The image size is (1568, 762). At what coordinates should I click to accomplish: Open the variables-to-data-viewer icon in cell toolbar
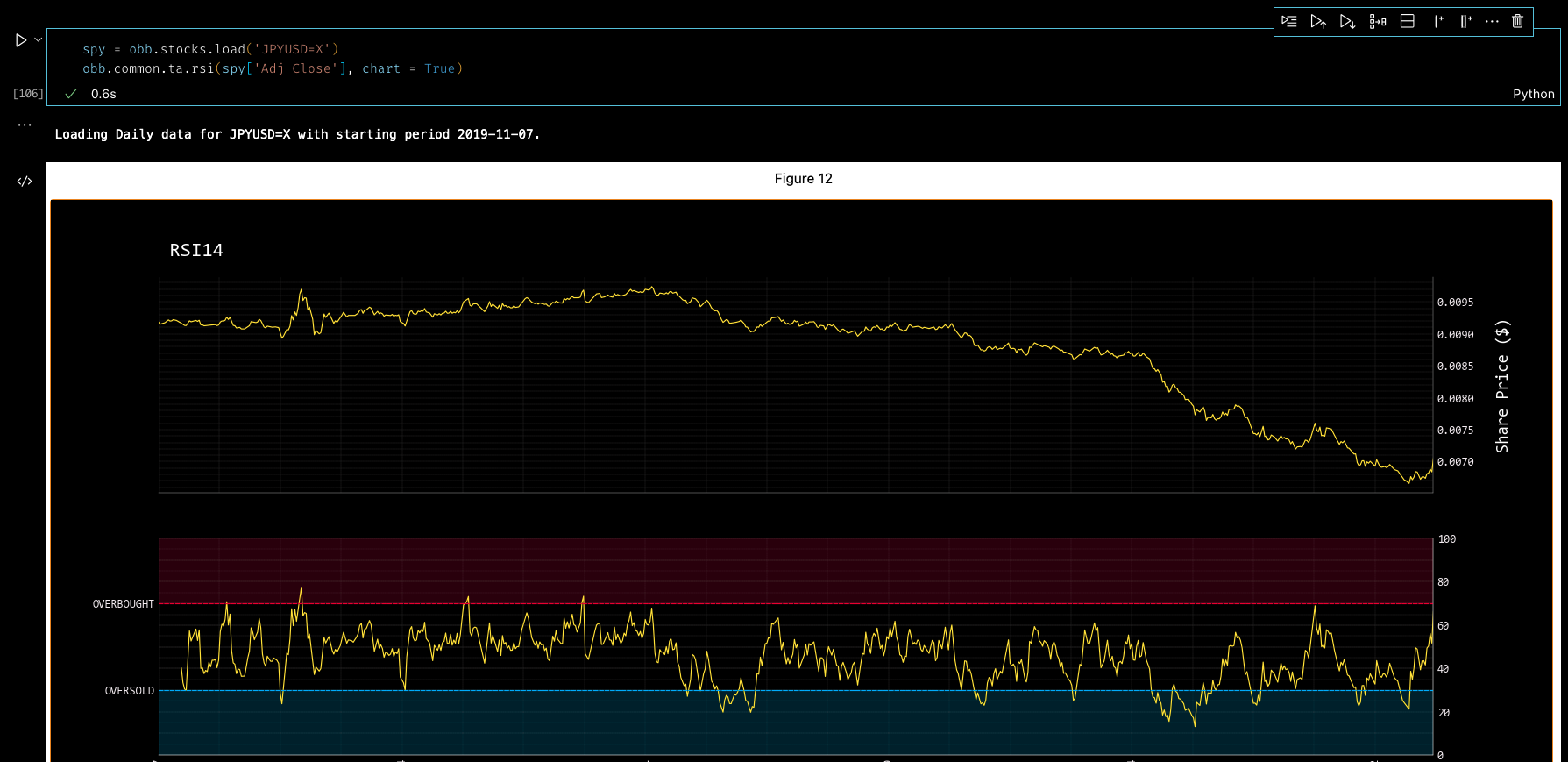coord(1378,21)
